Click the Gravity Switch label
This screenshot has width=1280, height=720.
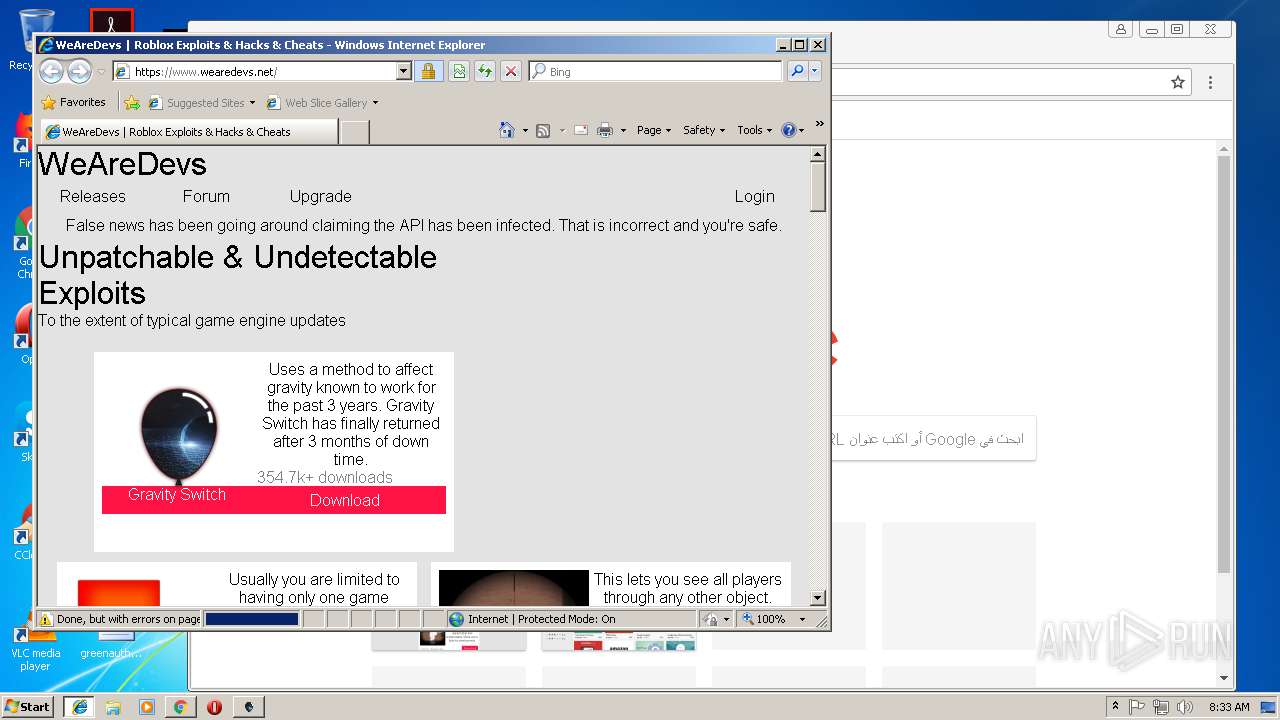pyautogui.click(x=177, y=494)
